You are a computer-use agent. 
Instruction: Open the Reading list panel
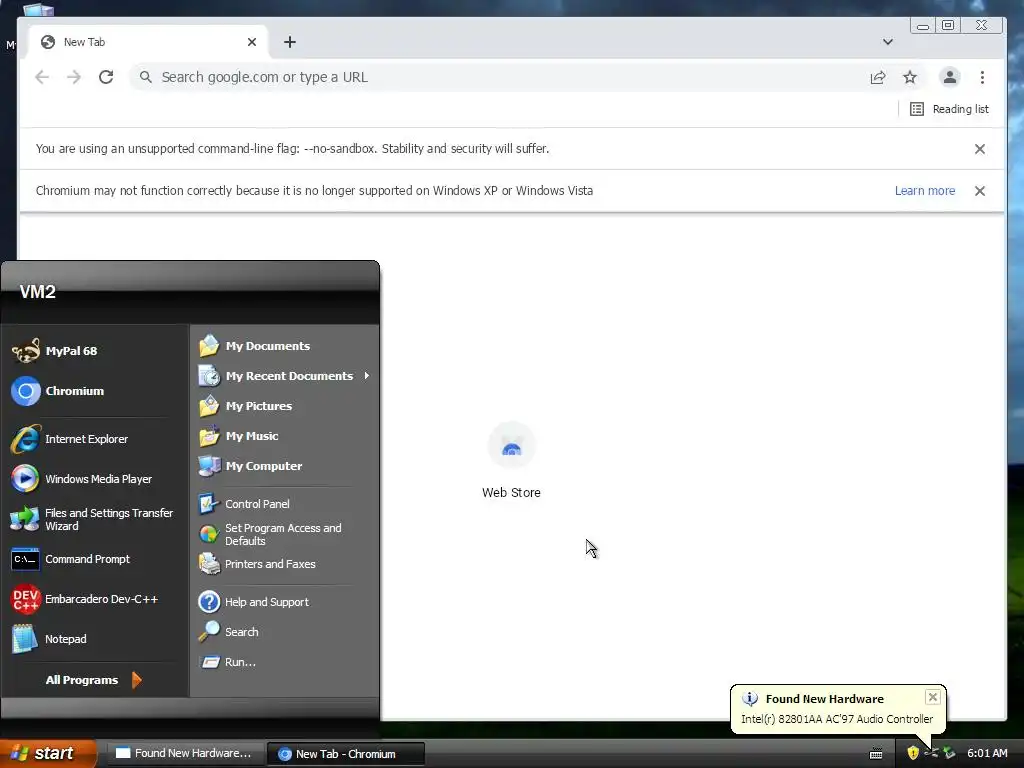point(949,109)
